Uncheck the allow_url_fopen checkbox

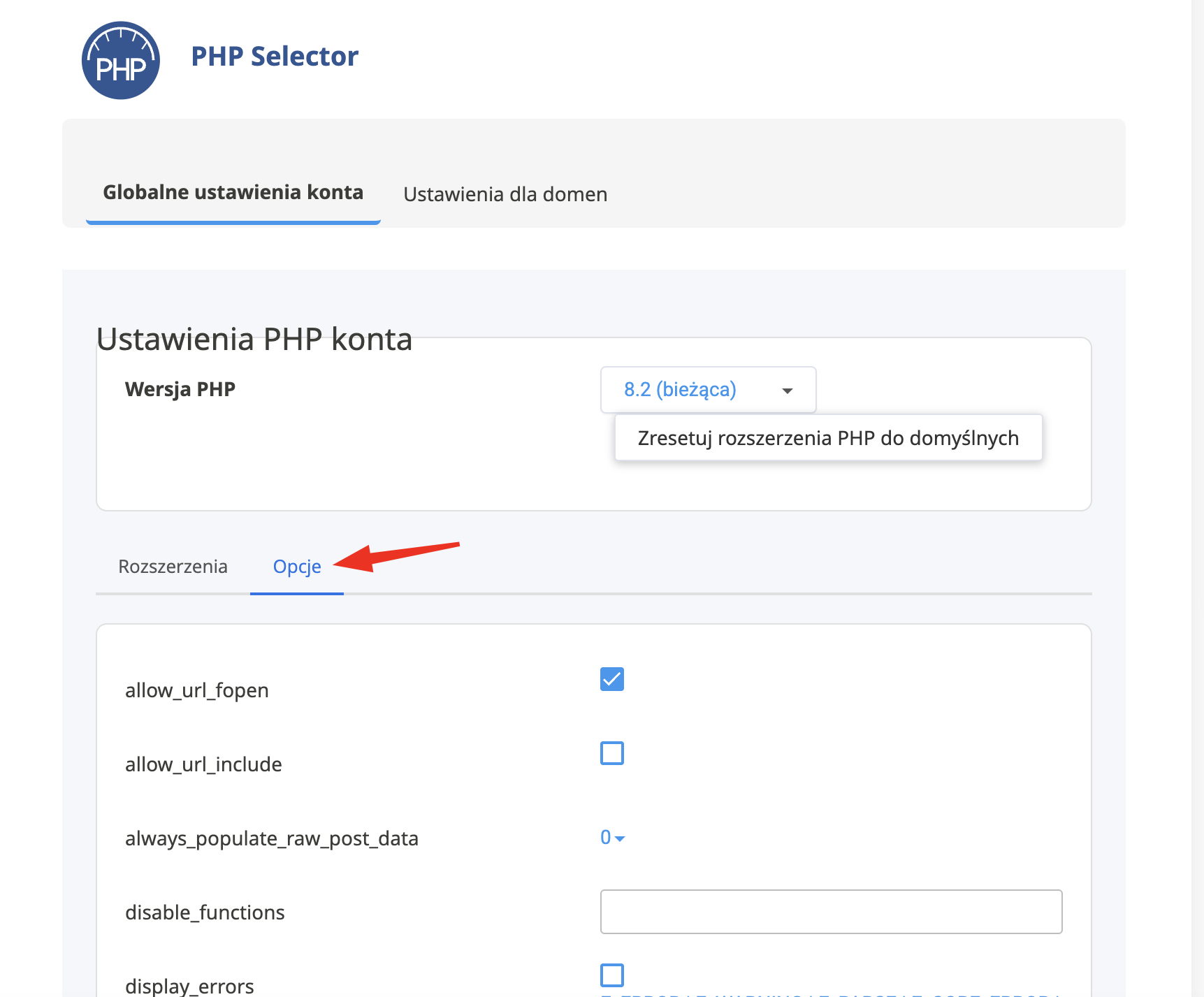coord(612,679)
